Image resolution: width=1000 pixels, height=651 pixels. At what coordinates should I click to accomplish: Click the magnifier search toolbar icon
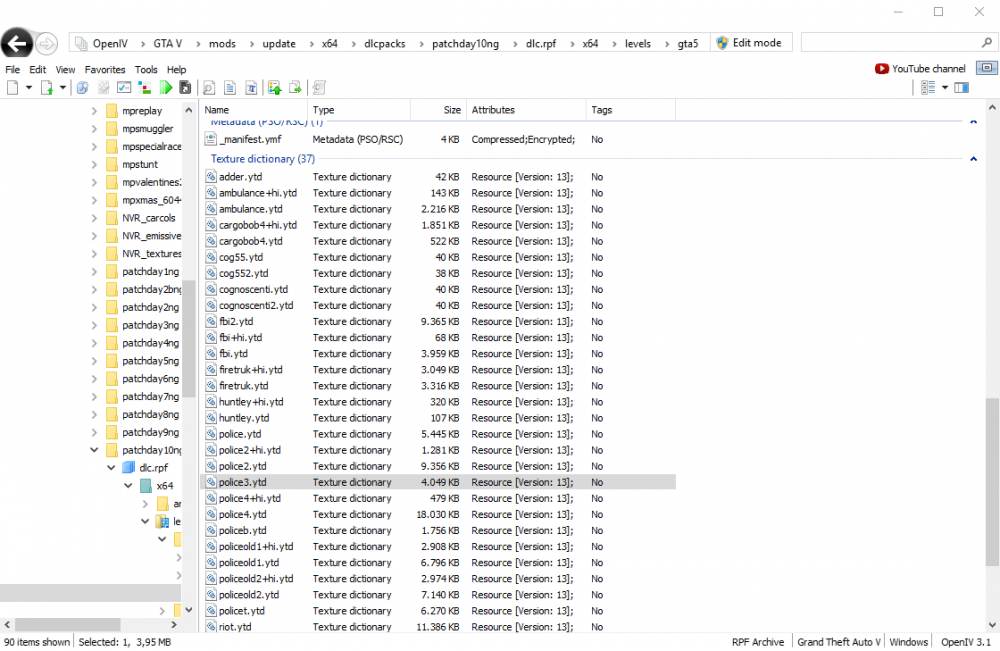[x=210, y=88]
